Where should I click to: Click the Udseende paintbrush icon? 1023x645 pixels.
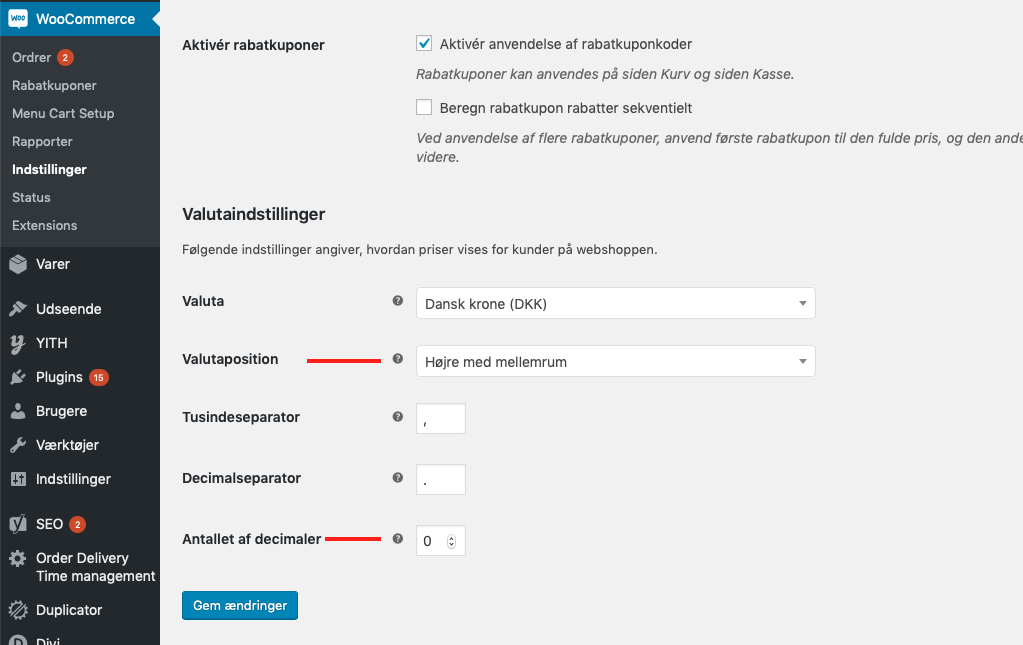coord(18,309)
